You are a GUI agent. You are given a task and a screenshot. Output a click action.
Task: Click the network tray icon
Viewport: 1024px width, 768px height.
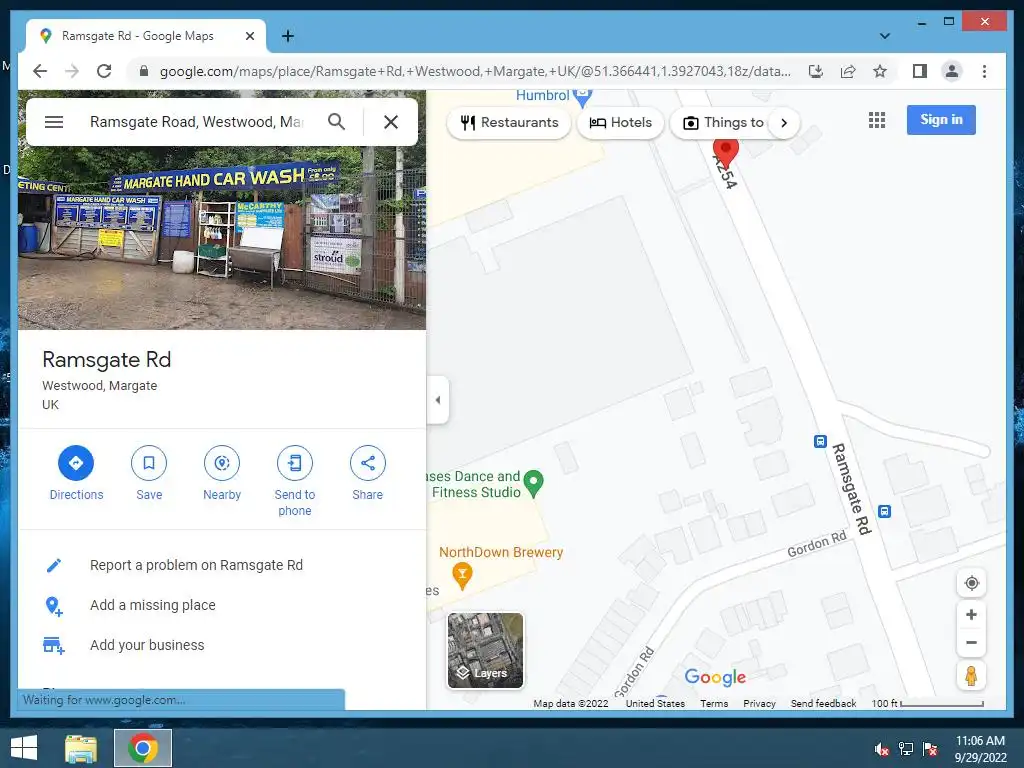[x=906, y=749]
